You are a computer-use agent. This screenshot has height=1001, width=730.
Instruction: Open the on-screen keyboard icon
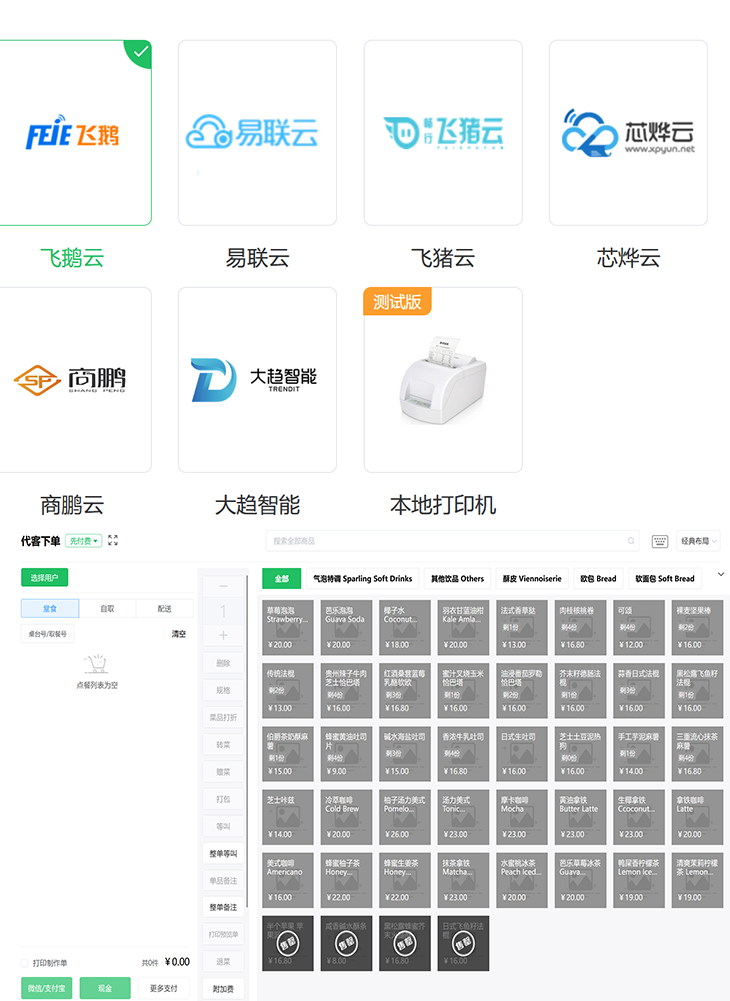660,541
